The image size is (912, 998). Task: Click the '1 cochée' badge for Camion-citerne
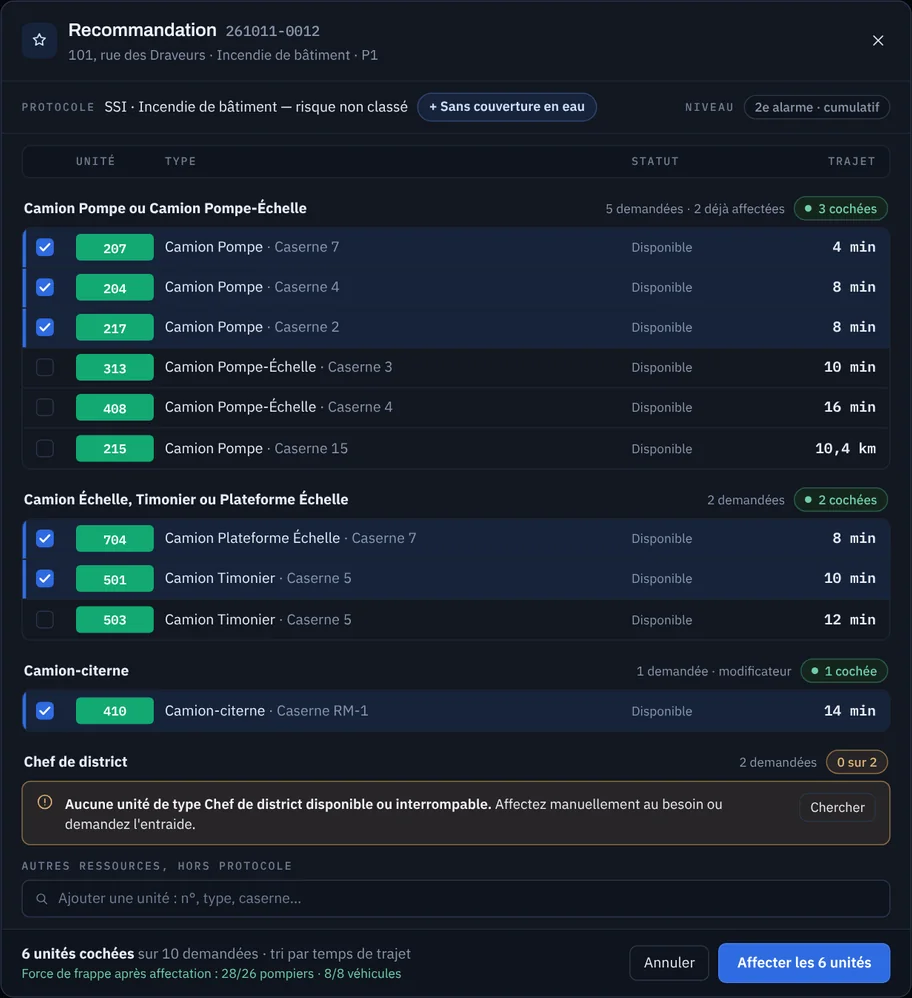(x=844, y=671)
